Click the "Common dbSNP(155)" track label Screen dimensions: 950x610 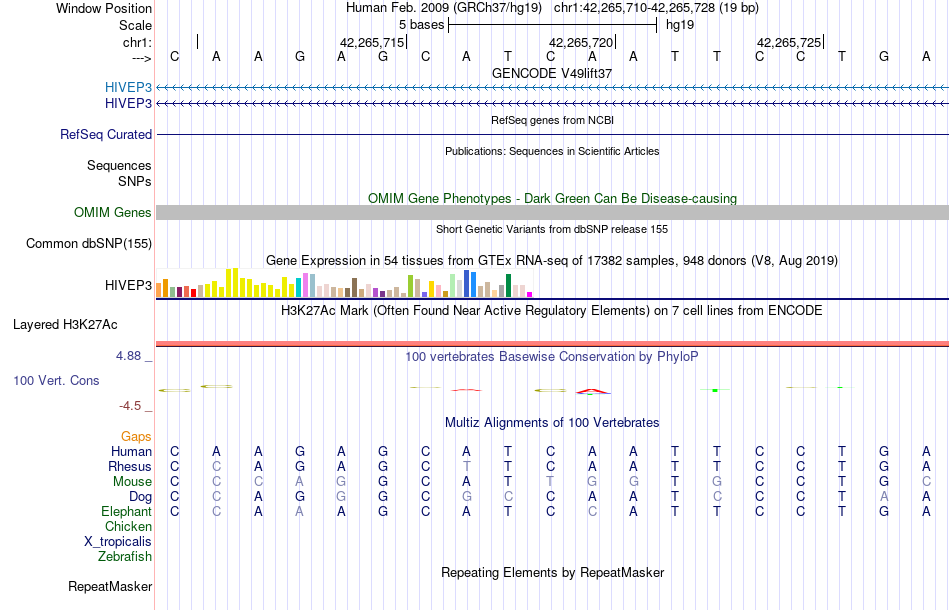pos(89,244)
